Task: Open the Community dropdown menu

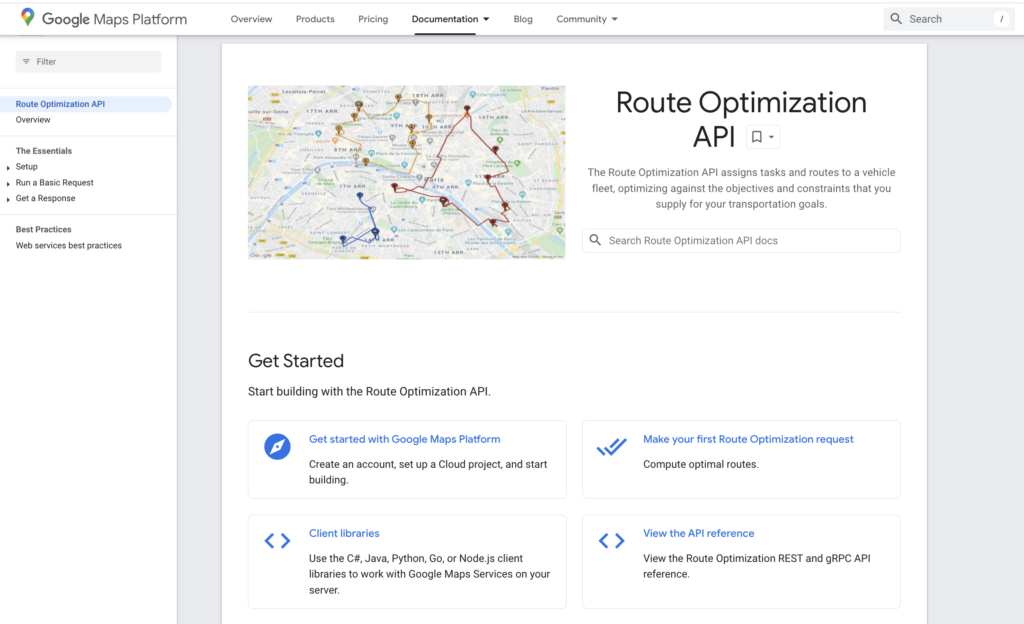Action: [x=587, y=18]
